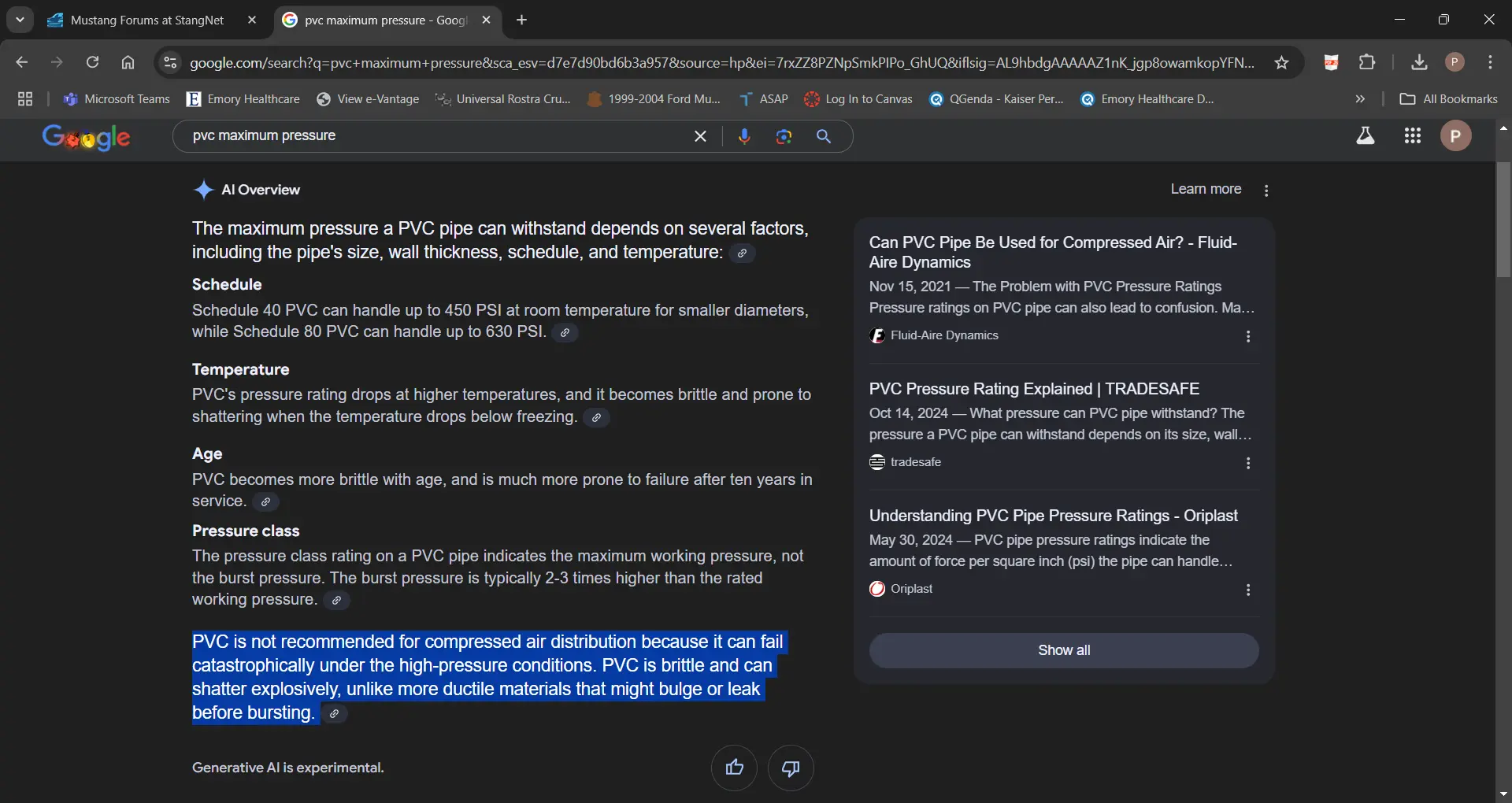This screenshot has height=803, width=1512.
Task: Go forward to the next page
Action: (57, 62)
